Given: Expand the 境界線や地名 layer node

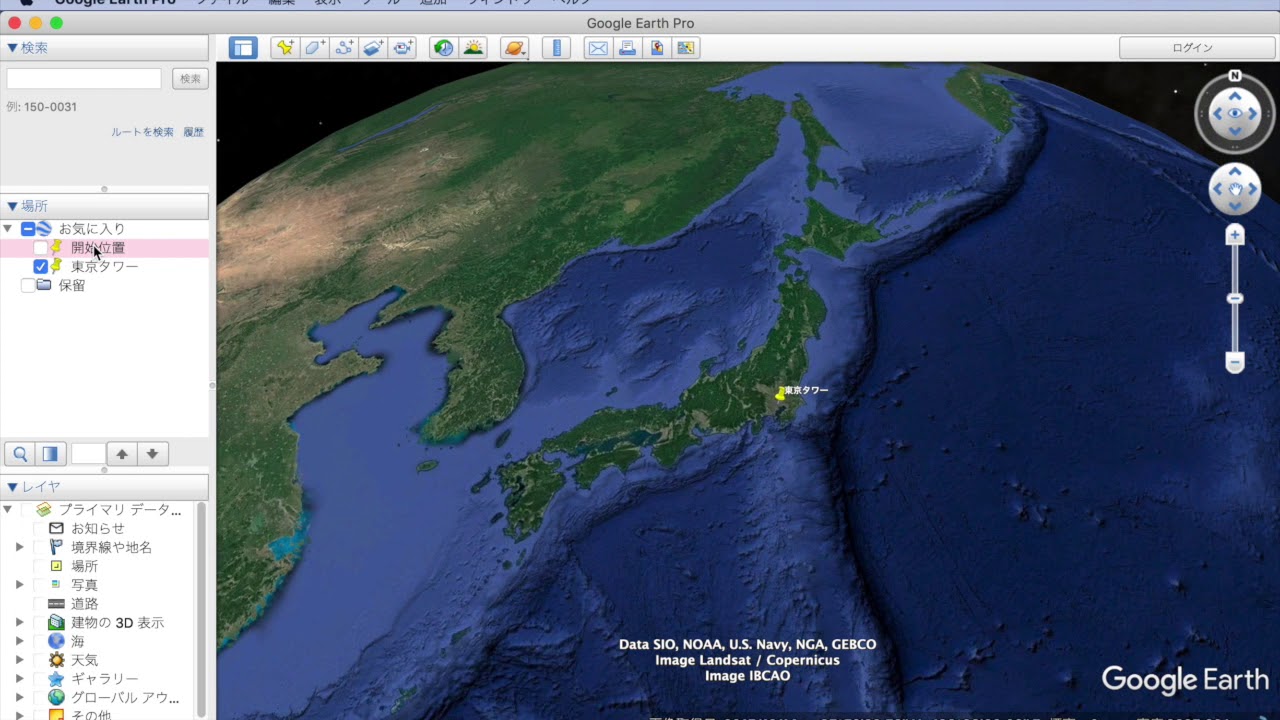Looking at the screenshot, I should (19, 547).
